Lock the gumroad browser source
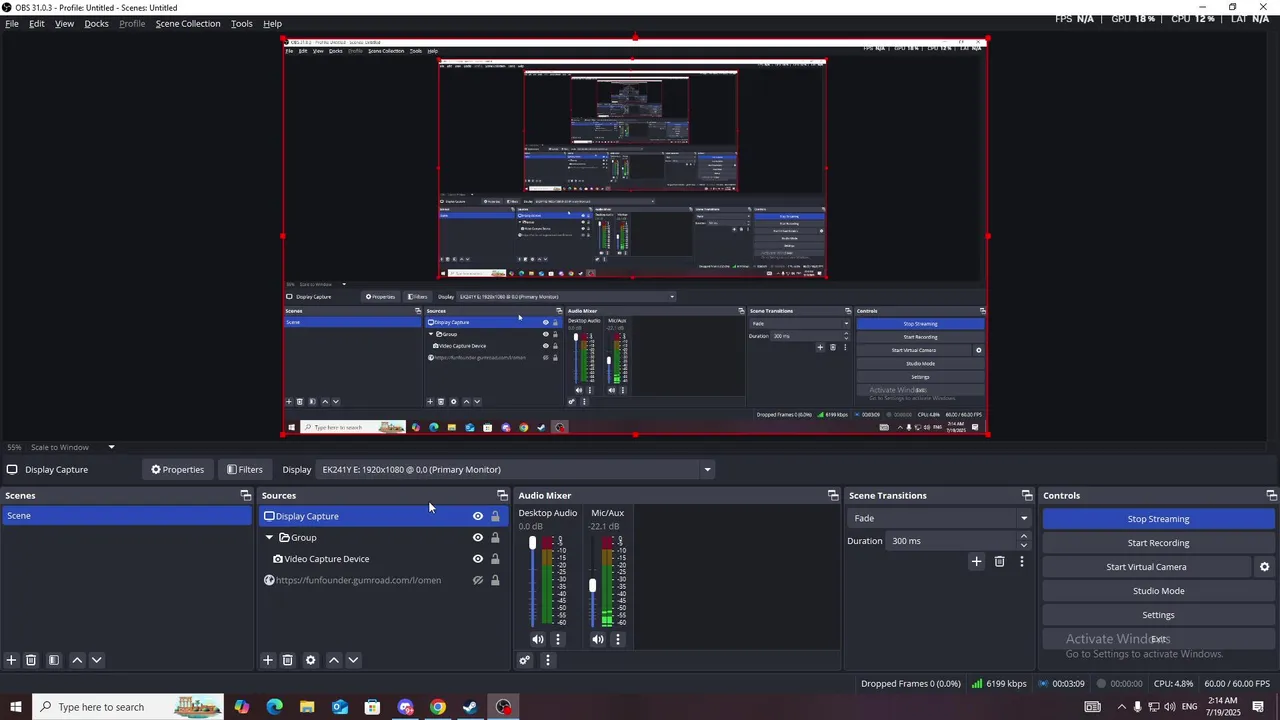 point(495,580)
